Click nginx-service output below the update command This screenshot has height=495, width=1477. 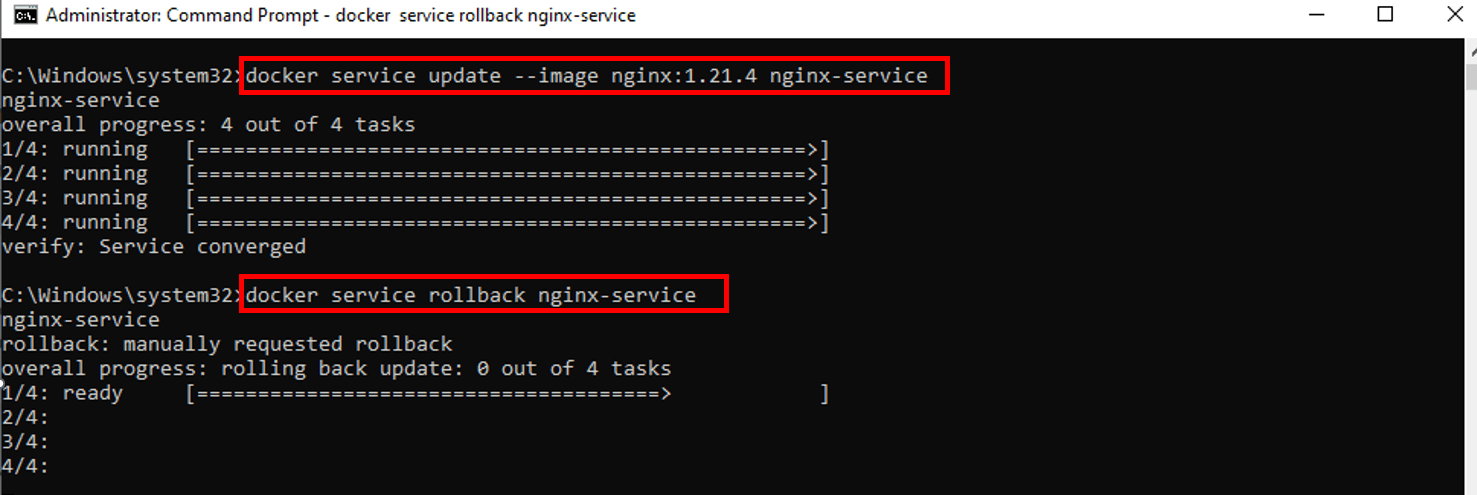[80, 100]
